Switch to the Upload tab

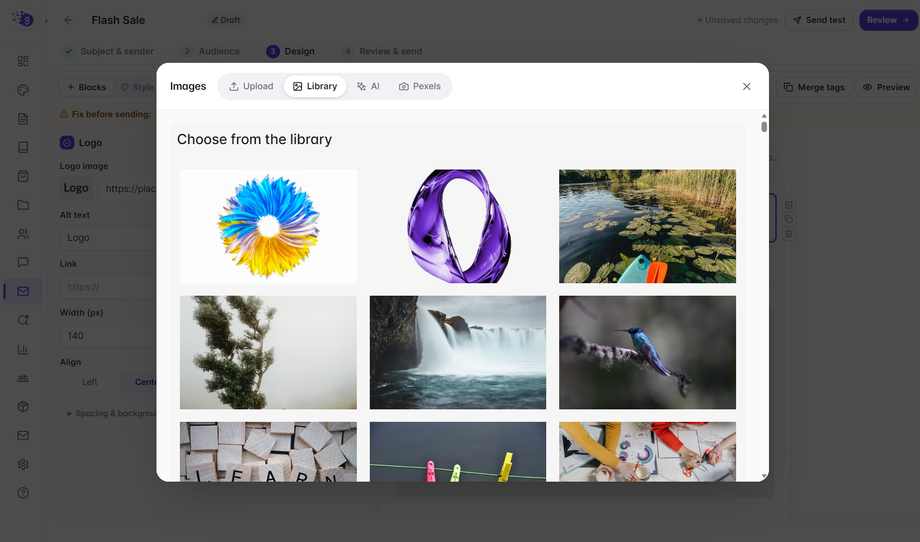point(251,86)
